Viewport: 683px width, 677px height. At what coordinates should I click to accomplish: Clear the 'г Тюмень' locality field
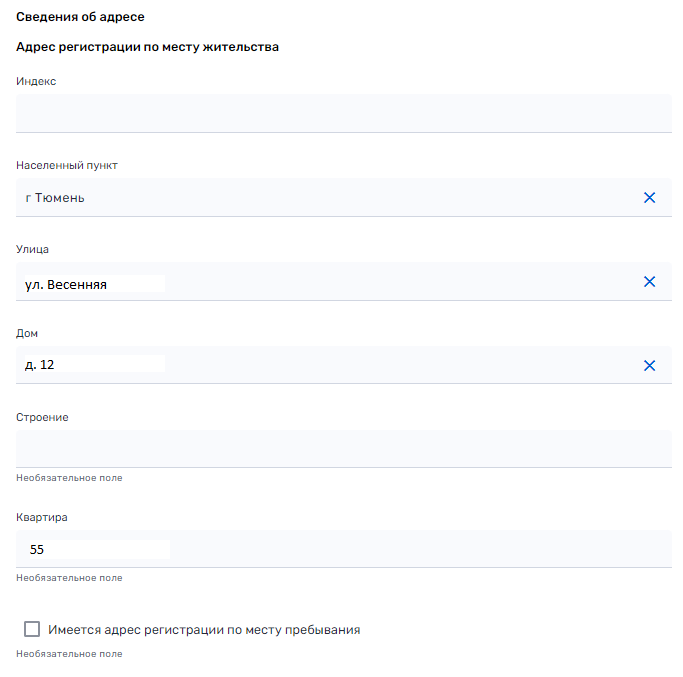coord(649,198)
